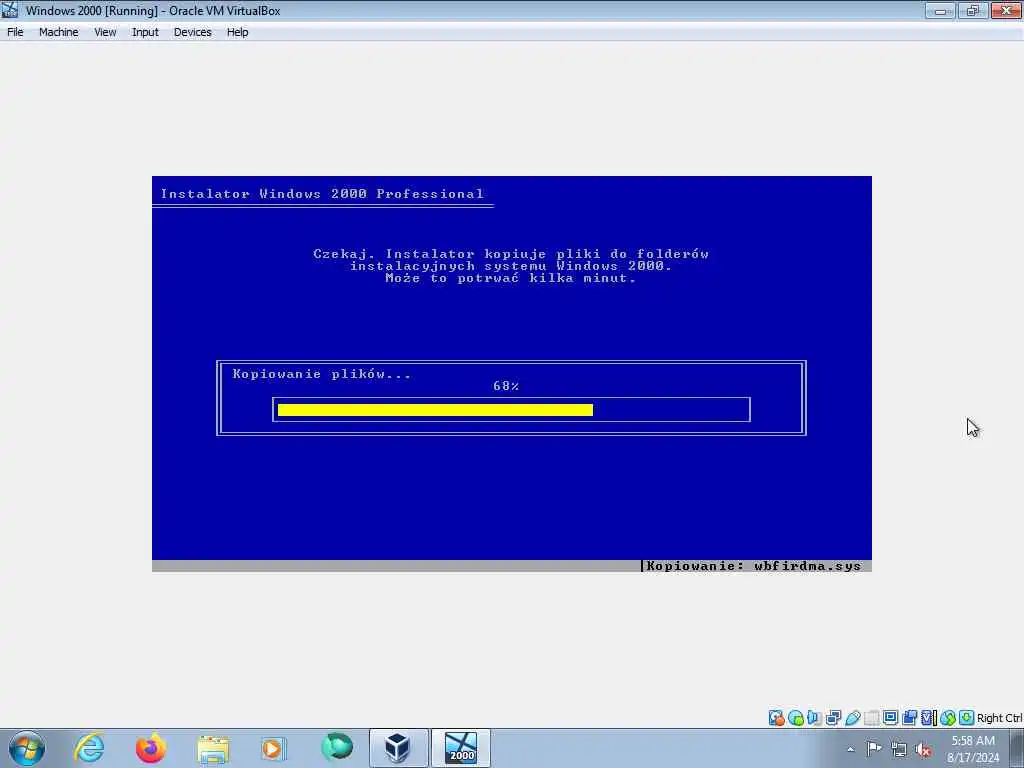1024x768 pixels.
Task: Click 'Instalator Windows 2000 Professional' heading
Action: (322, 194)
